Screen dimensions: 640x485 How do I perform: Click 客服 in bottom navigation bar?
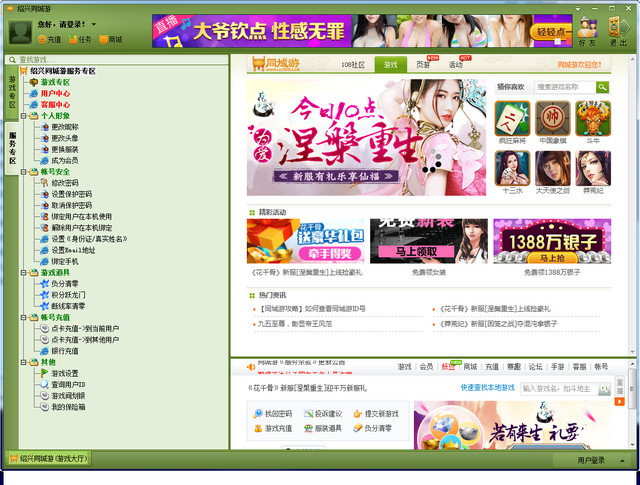(579, 367)
